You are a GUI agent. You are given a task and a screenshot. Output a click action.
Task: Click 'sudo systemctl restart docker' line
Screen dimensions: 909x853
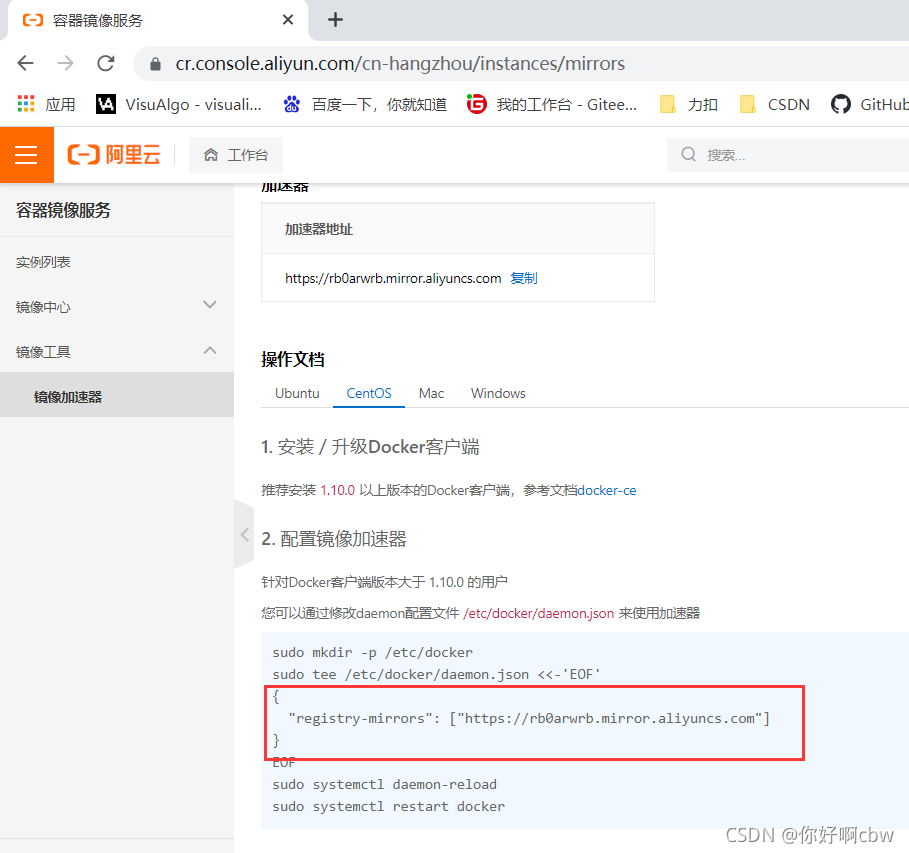tap(388, 807)
